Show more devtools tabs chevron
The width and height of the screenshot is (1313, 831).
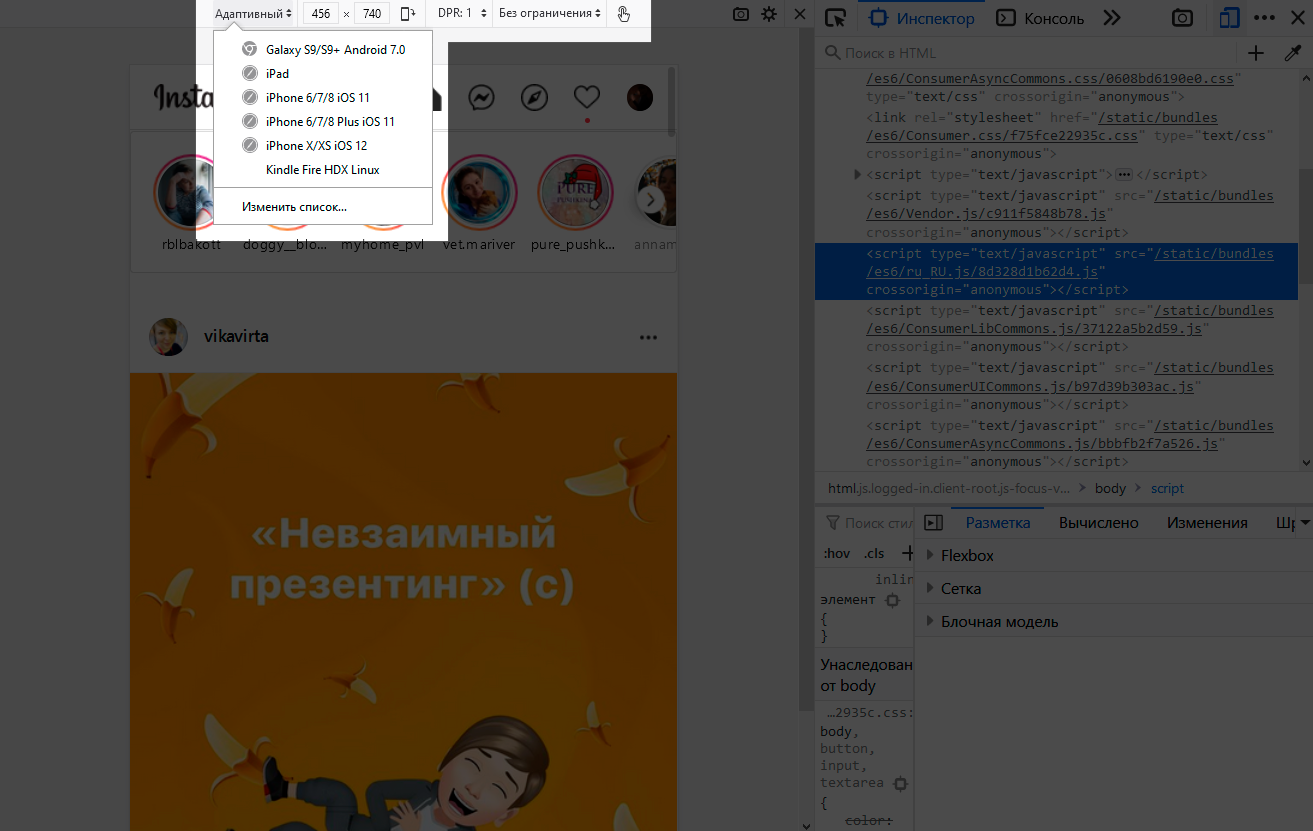tap(1112, 18)
